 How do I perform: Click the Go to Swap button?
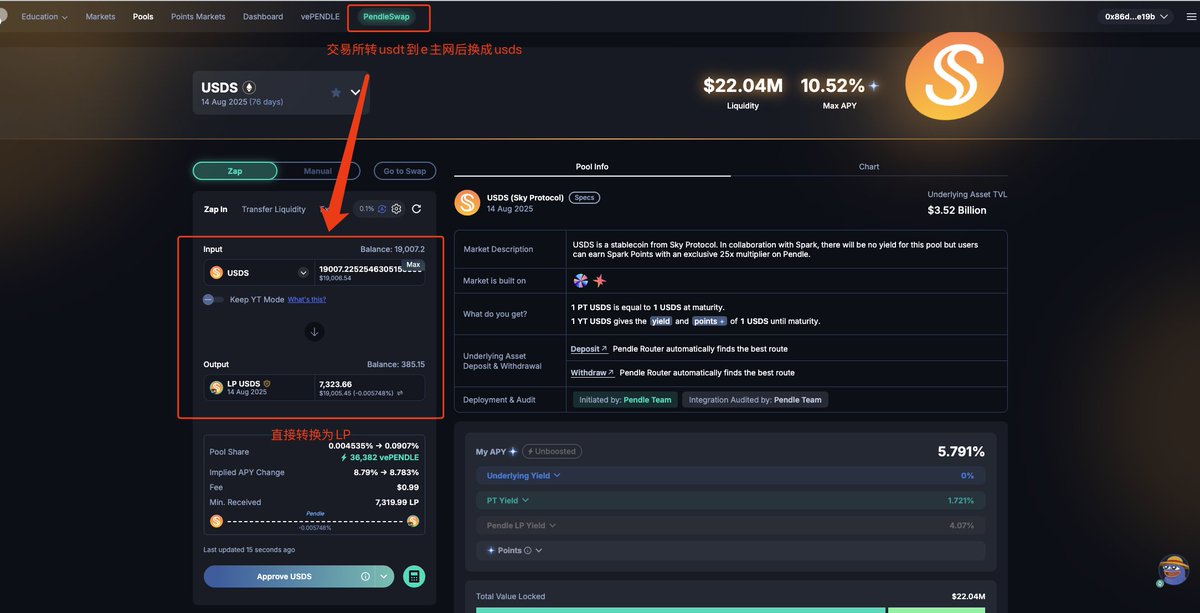coord(405,171)
